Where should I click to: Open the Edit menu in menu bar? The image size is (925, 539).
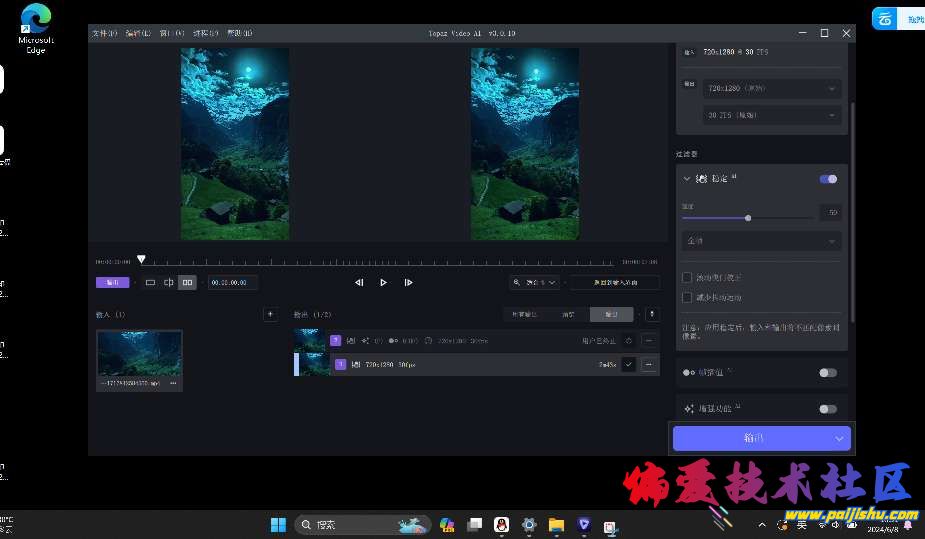click(x=138, y=33)
